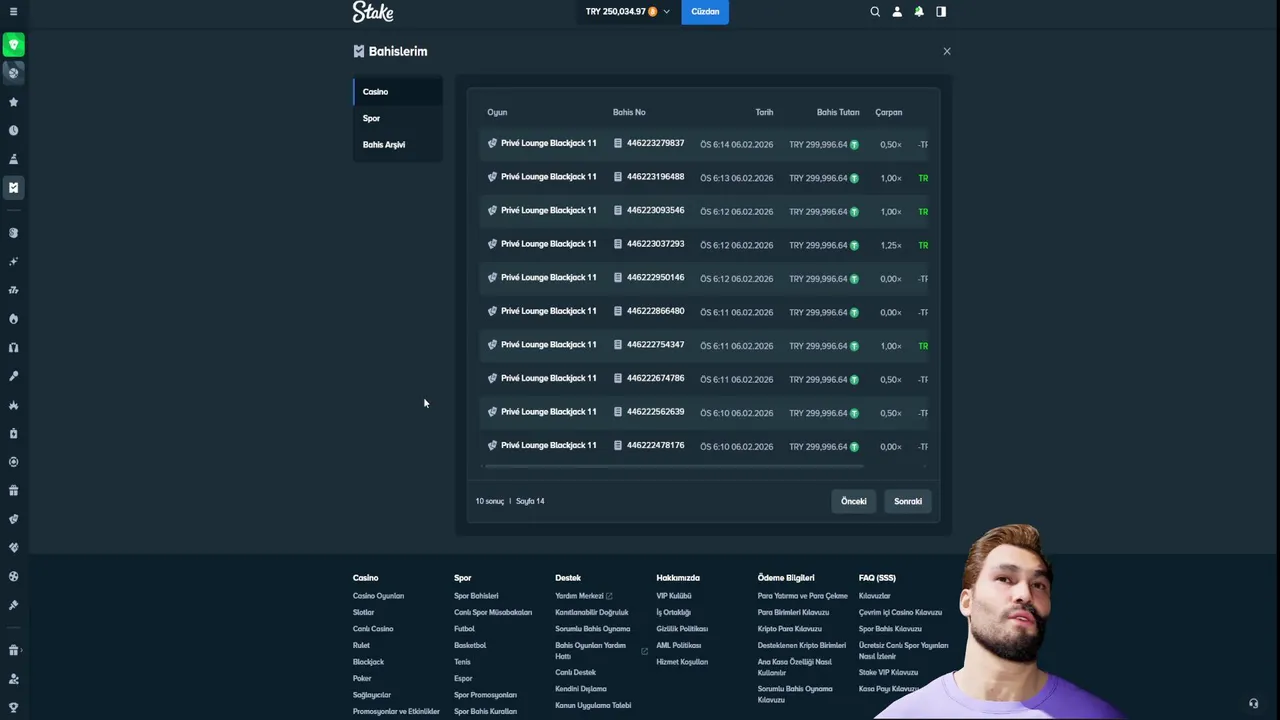This screenshot has height=720, width=1280.
Task: Open bet number 446222674786
Action: coord(655,379)
